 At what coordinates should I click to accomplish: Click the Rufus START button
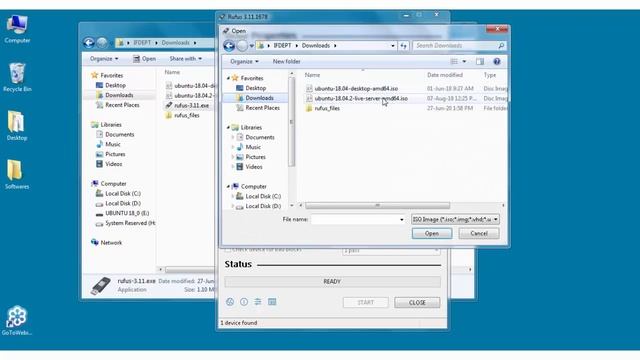tap(365, 302)
